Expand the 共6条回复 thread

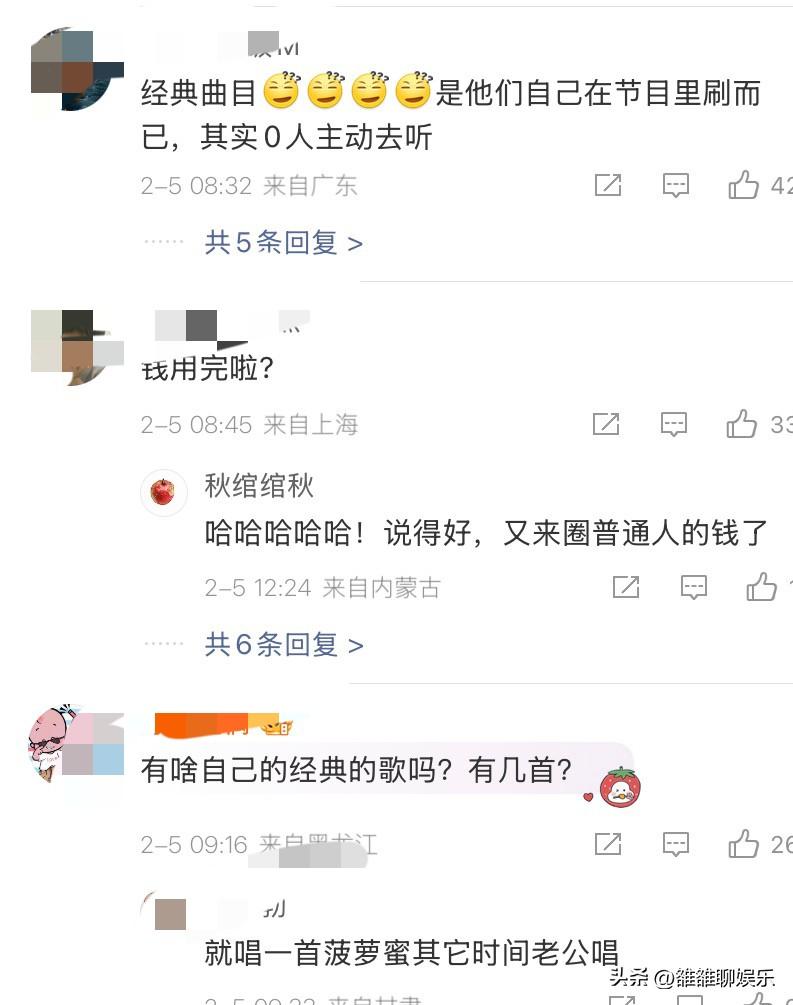click(284, 645)
